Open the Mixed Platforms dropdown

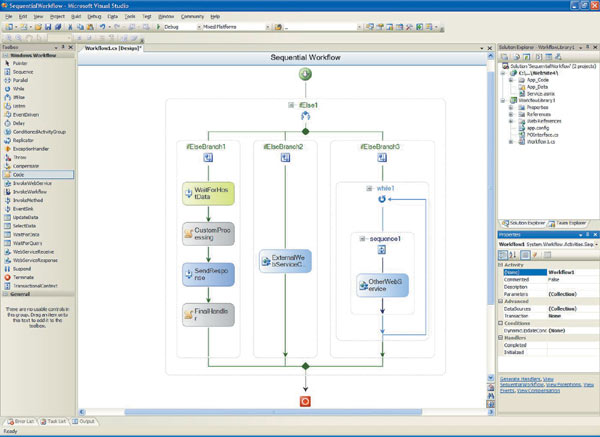pos(267,27)
